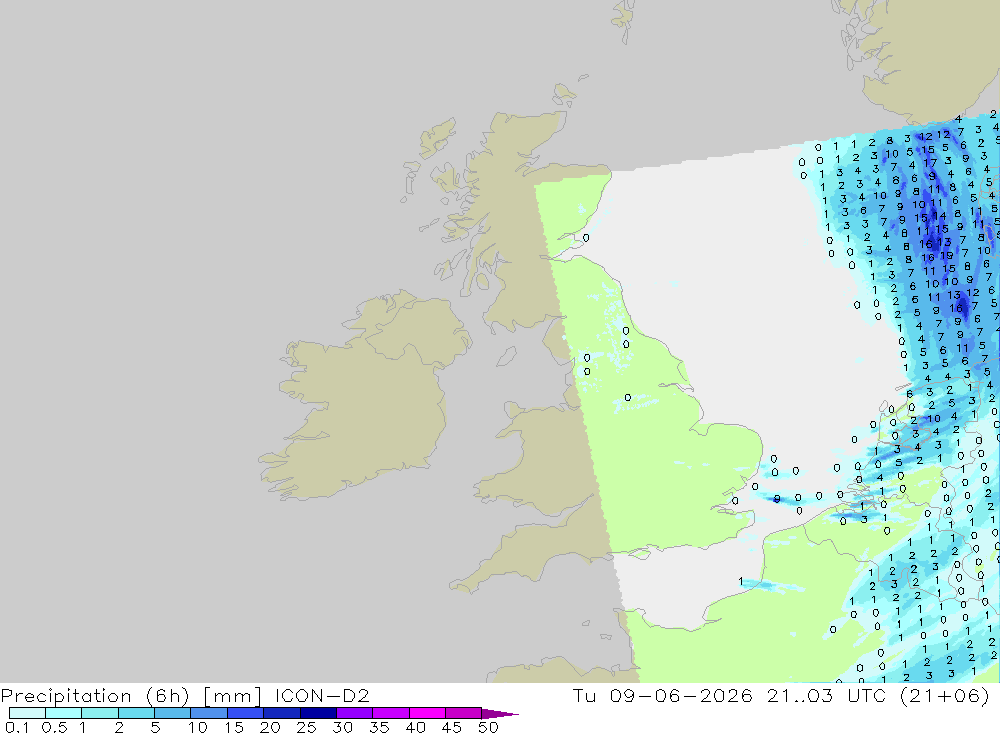
Task: Click the word 'Precipitation' in the title
Action: (x=66, y=696)
